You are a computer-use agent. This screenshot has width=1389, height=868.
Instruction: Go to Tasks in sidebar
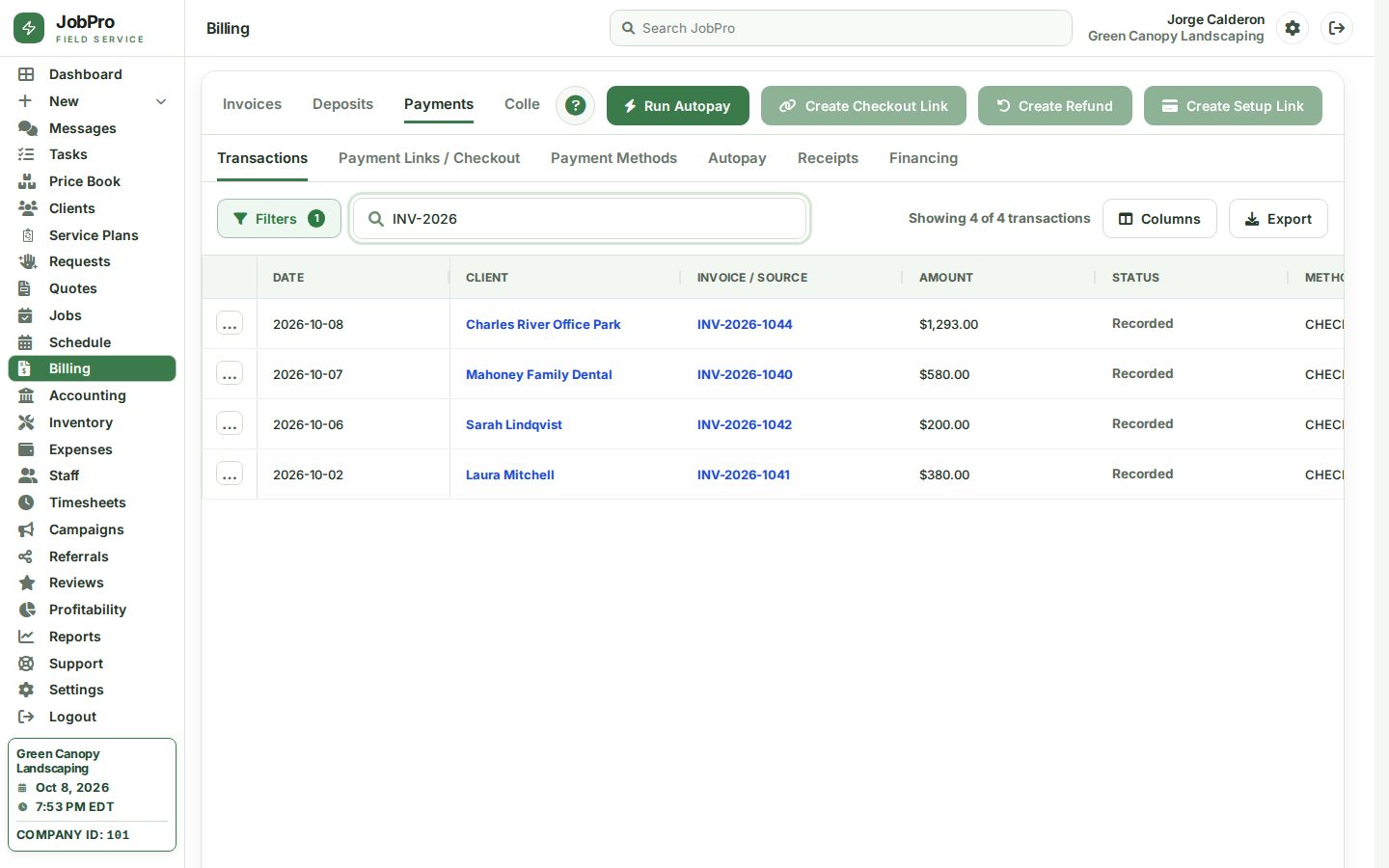[x=92, y=154]
